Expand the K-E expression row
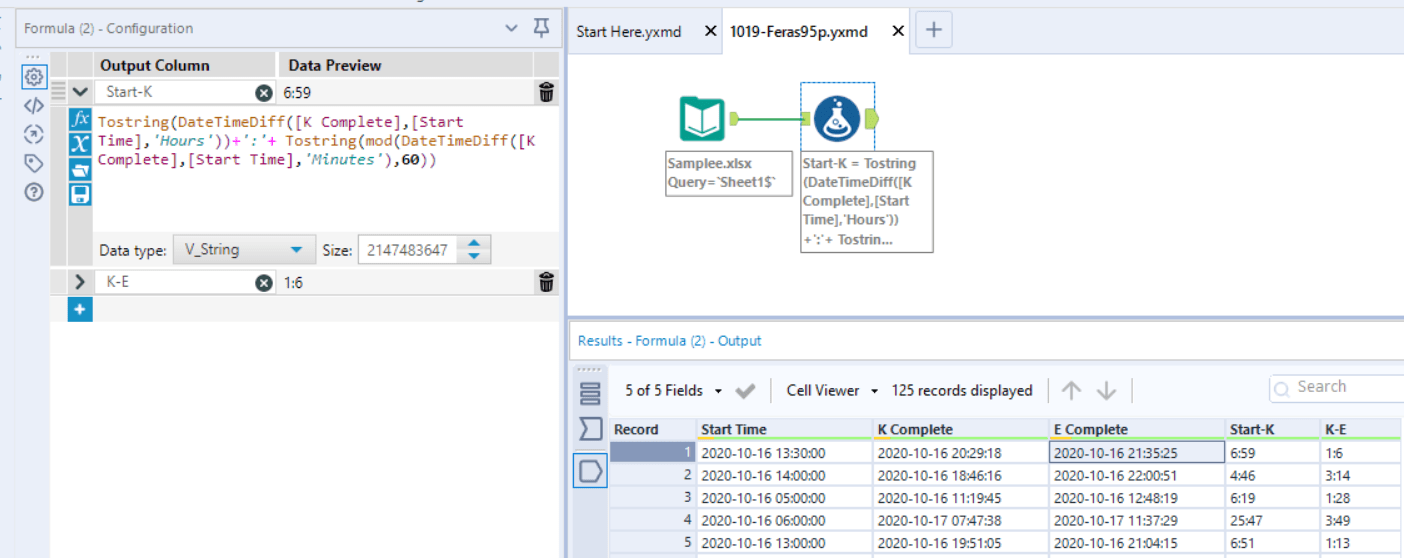Viewport: 1404px width, 558px height. coord(80,282)
